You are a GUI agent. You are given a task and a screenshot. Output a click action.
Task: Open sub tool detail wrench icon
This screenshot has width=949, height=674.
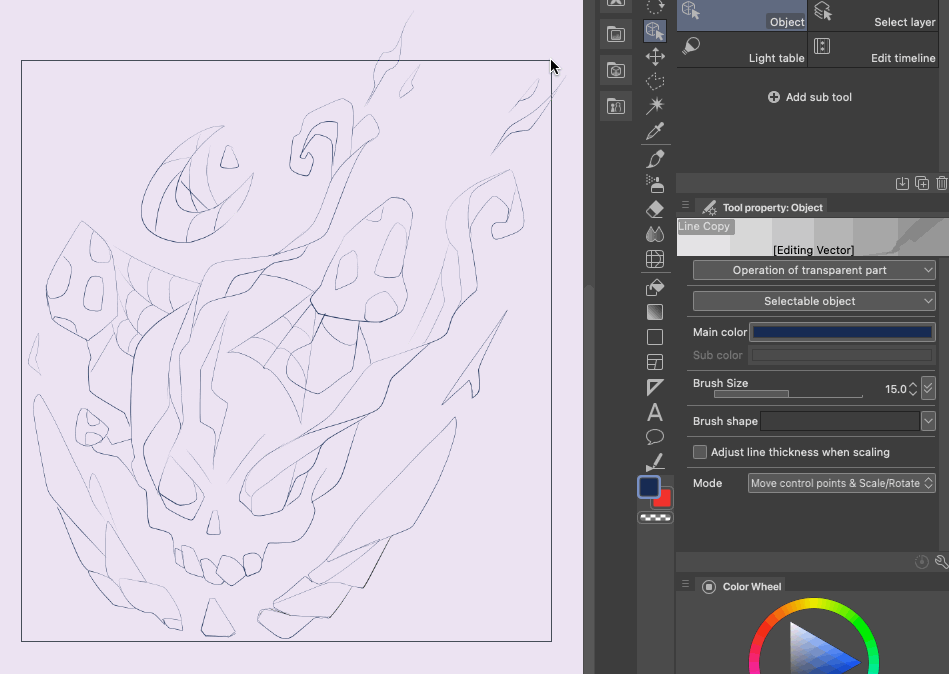coord(941,562)
